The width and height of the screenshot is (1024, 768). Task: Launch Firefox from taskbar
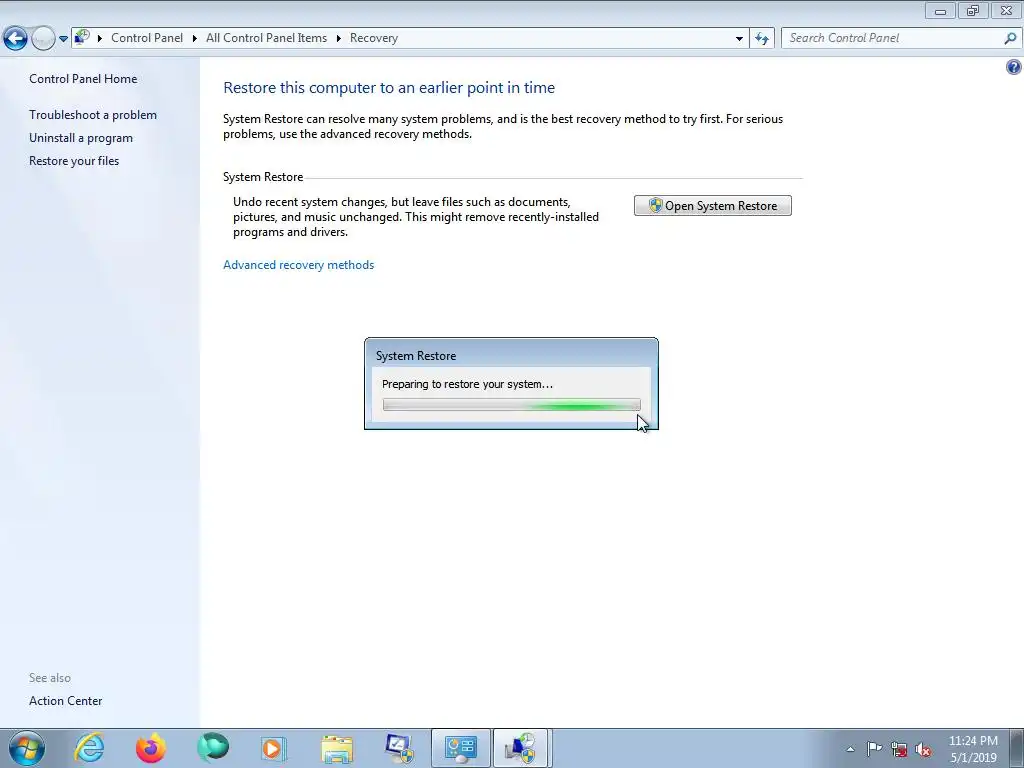(x=150, y=748)
